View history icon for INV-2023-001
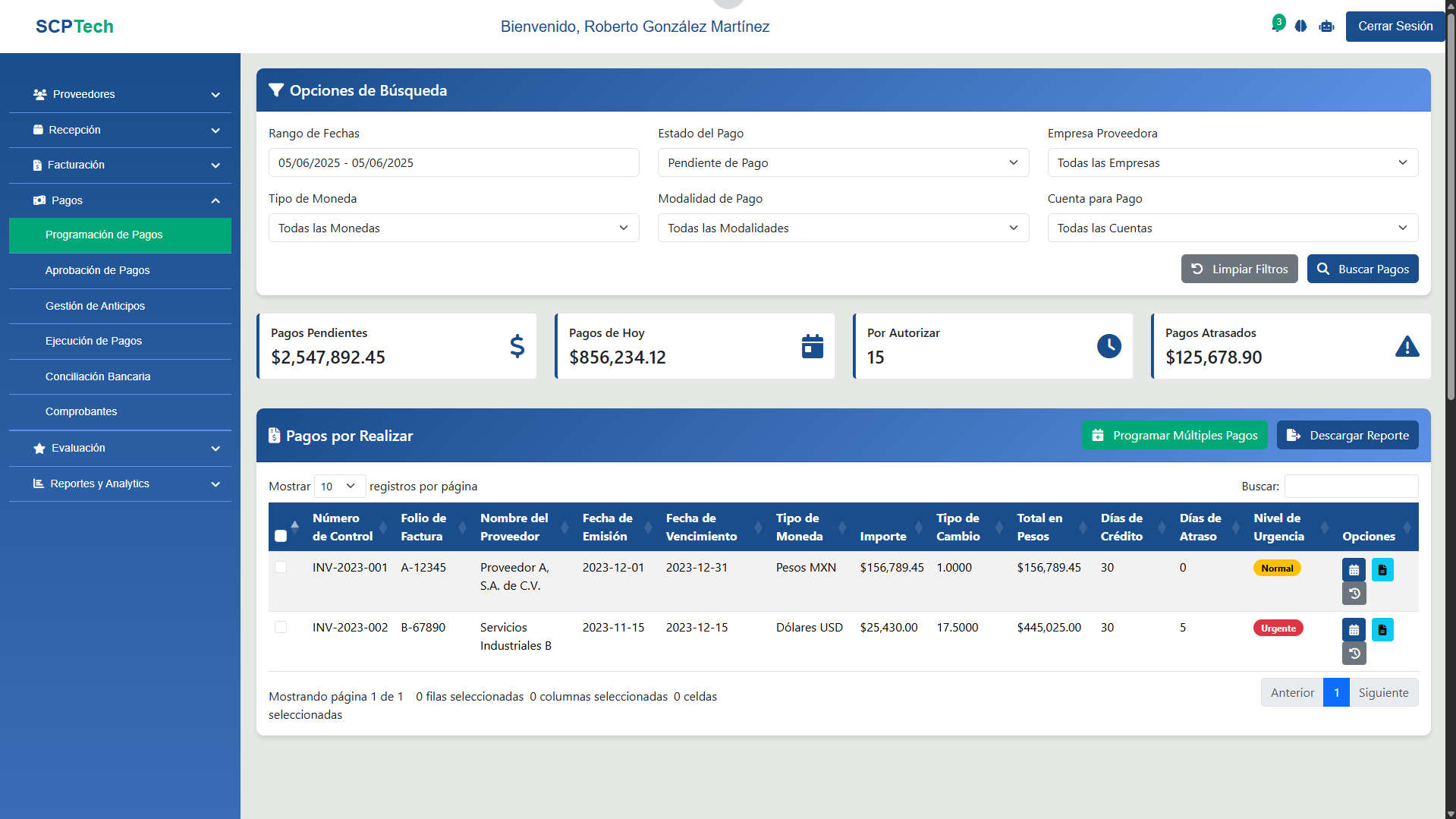This screenshot has width=1456, height=819. coord(1354,593)
